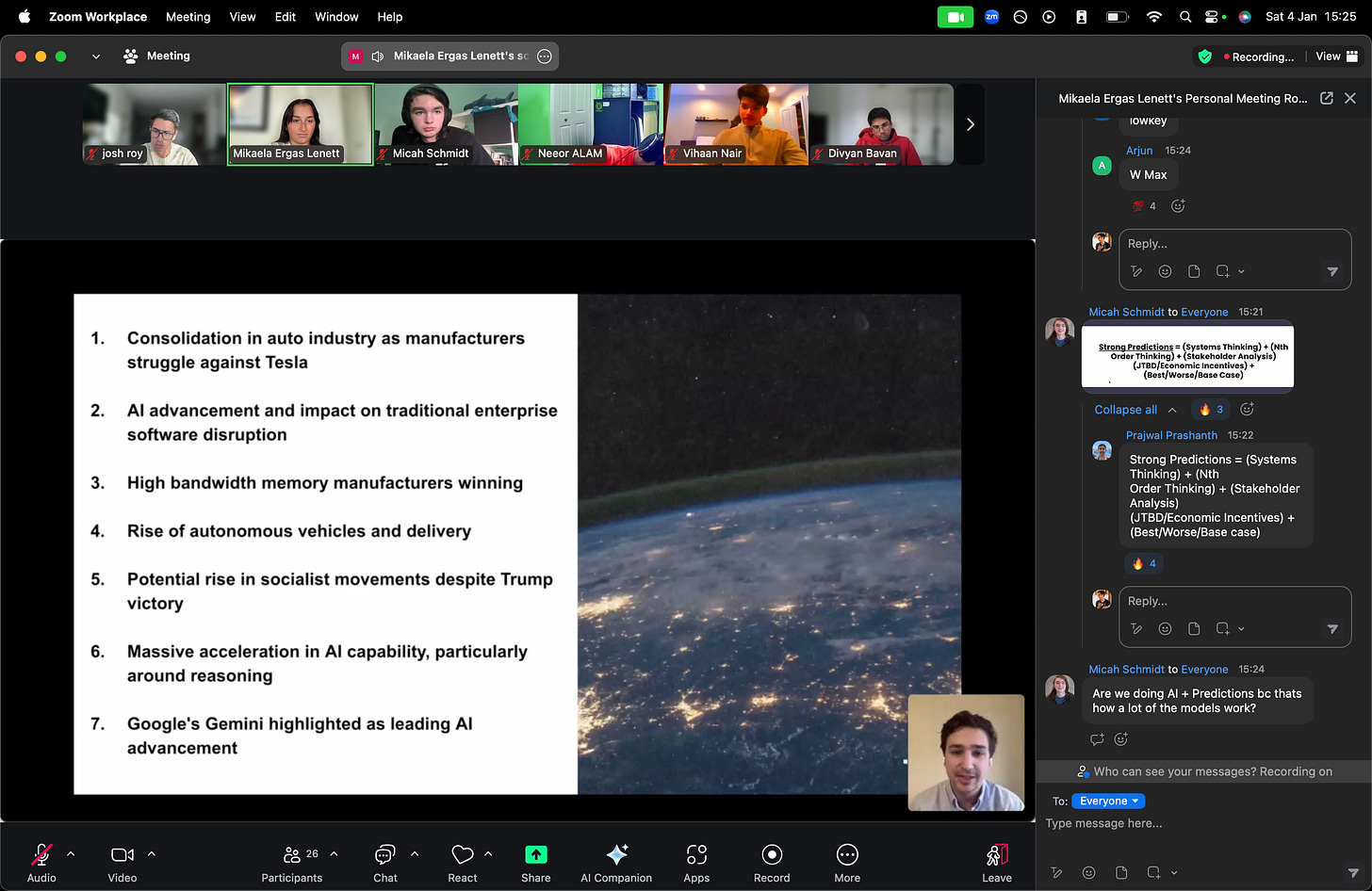
Task: Open audio options chevron next to Audio
Action: coord(71,854)
